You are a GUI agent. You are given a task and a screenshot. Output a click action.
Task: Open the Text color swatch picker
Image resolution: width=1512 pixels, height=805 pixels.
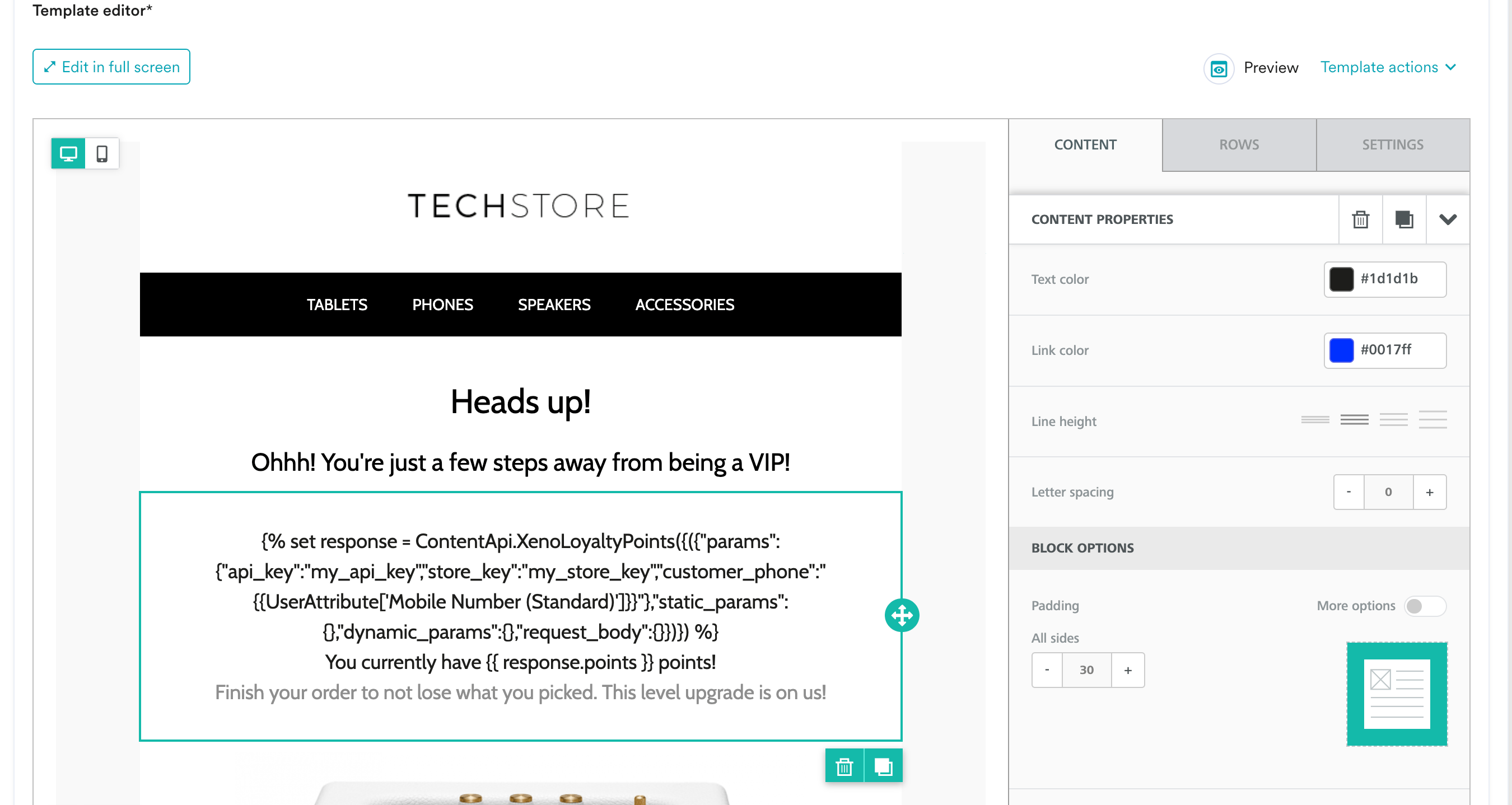point(1341,279)
